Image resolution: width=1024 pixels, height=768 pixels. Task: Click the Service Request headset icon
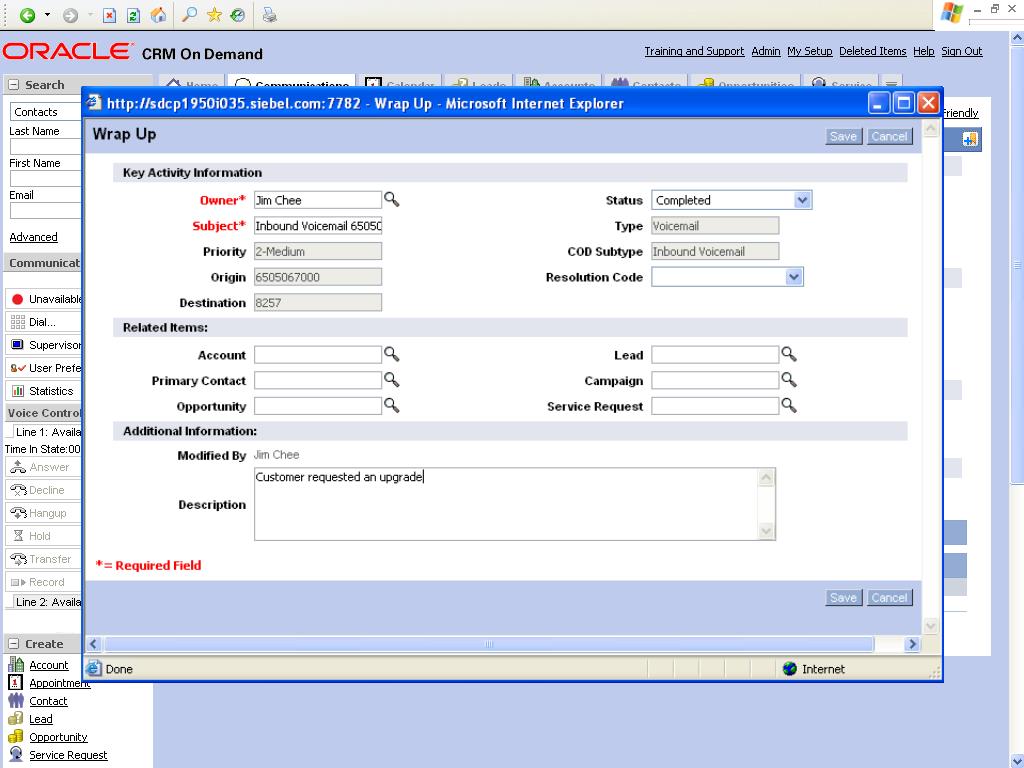pos(16,754)
